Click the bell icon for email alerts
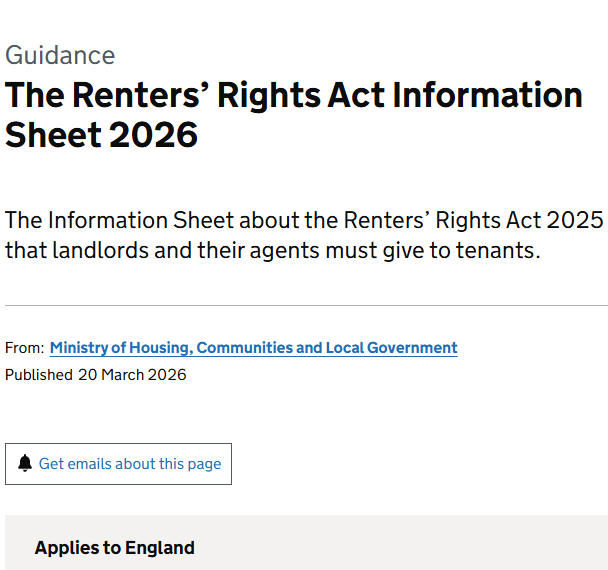The width and height of the screenshot is (608, 570). pos(26,464)
